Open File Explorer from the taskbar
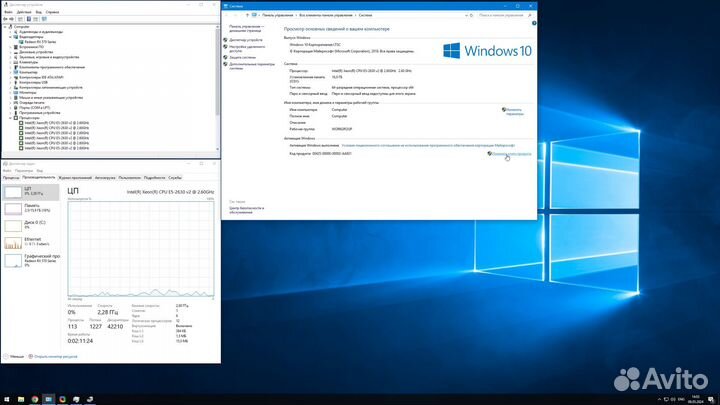Screen dimensions: 720x405 [x=21, y=399]
